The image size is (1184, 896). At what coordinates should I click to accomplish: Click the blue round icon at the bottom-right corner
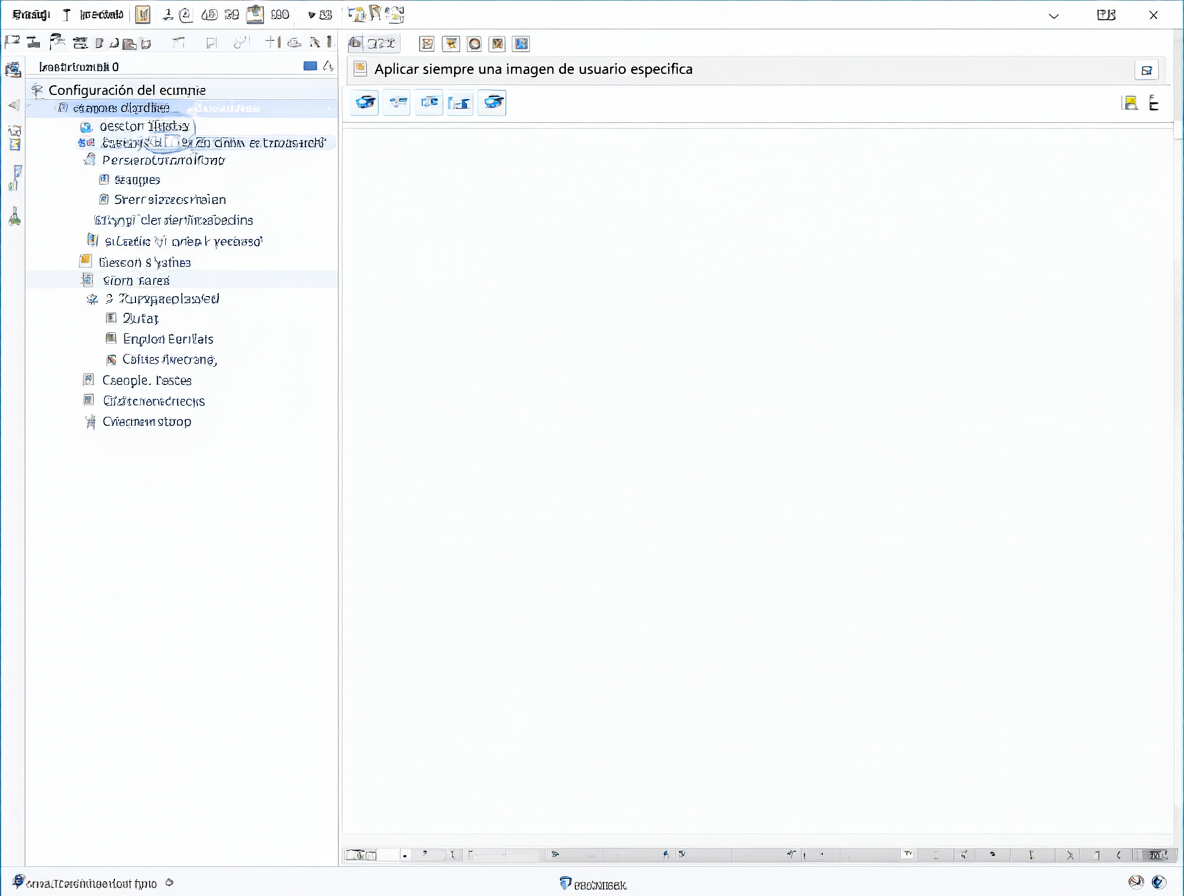(x=1159, y=882)
